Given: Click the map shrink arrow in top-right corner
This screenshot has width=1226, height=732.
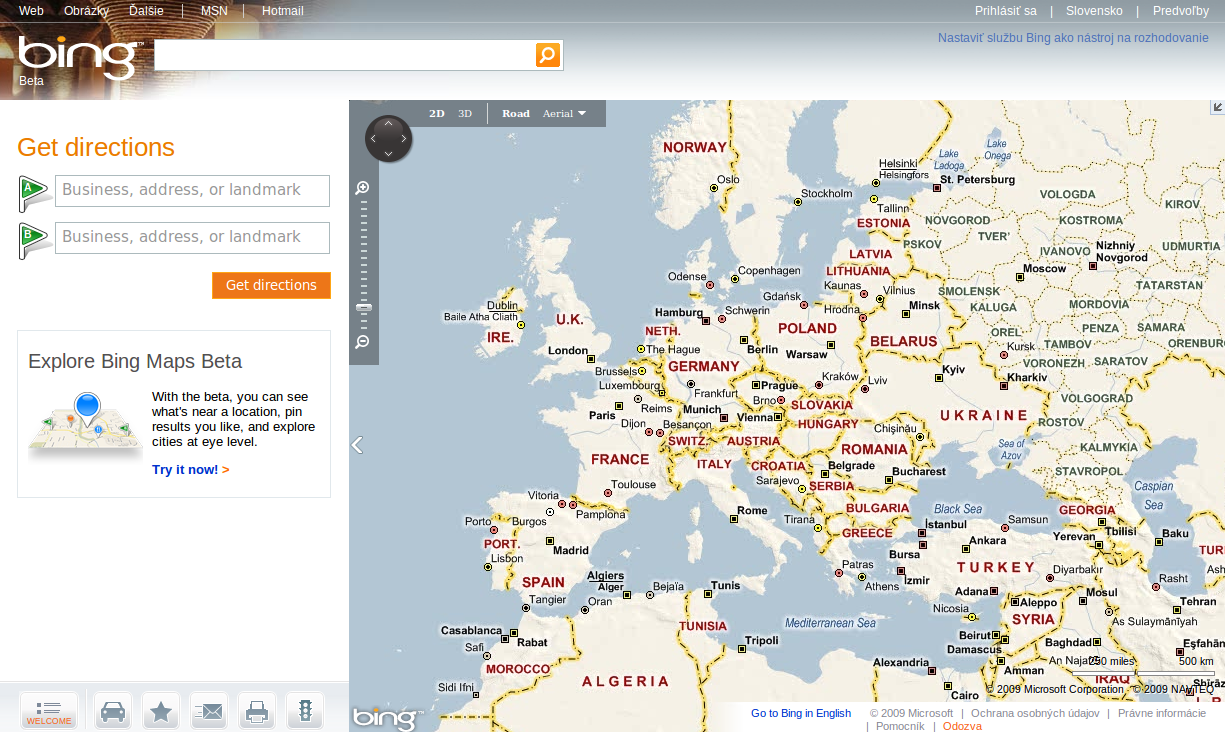Looking at the screenshot, I should click(x=1217, y=107).
